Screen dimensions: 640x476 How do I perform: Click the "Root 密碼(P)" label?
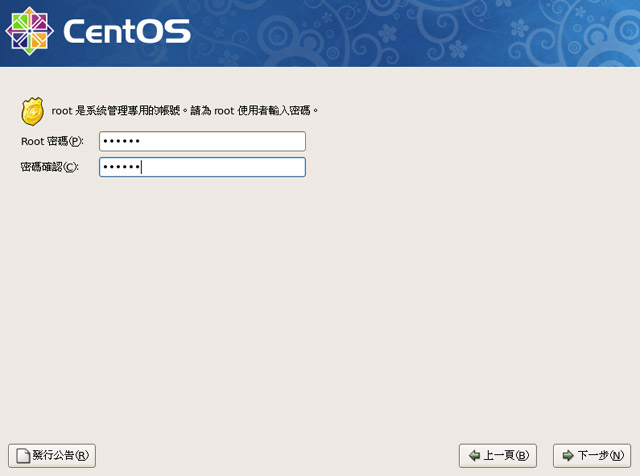52,141
